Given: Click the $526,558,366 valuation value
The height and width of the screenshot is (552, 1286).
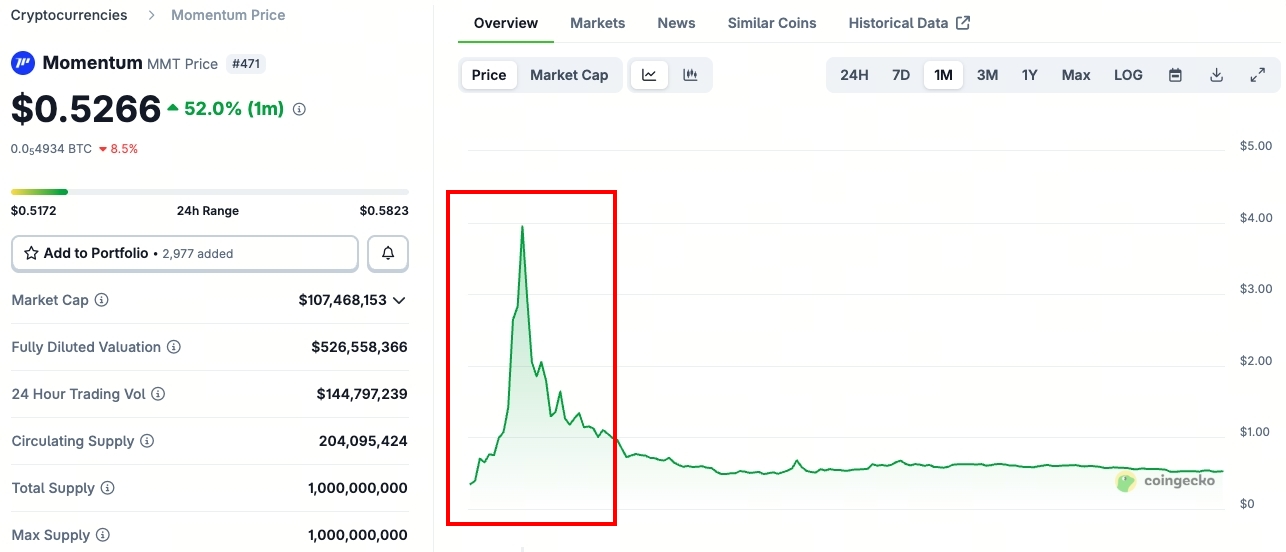Looking at the screenshot, I should coord(359,347).
